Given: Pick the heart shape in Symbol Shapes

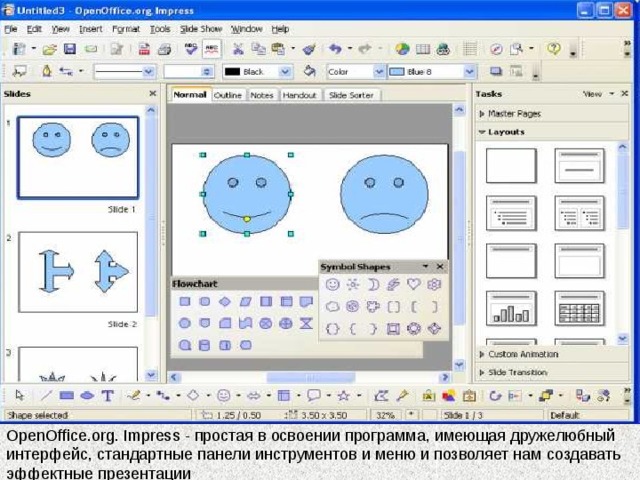Looking at the screenshot, I should tap(413, 284).
